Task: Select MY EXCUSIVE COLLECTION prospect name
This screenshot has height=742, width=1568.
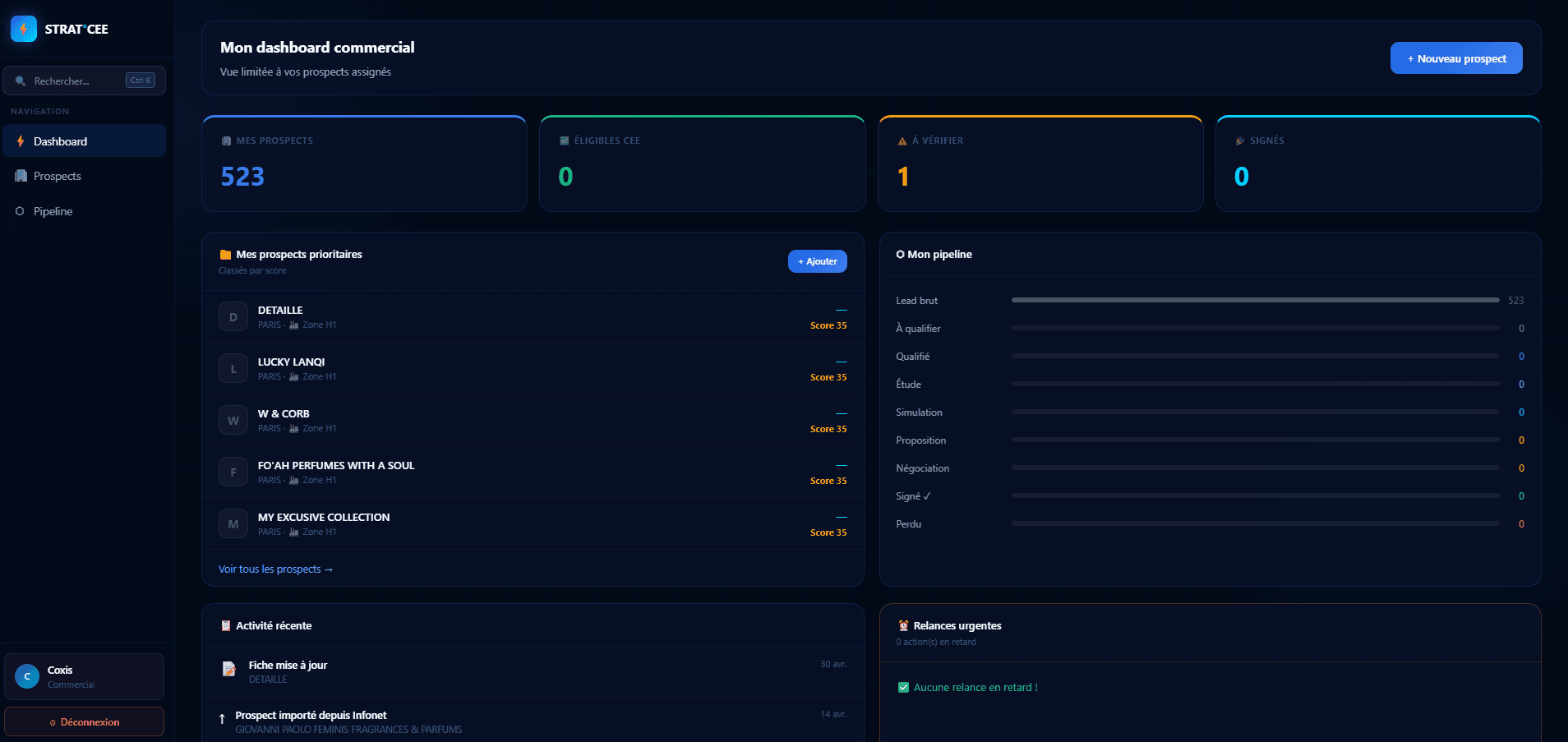Action: click(324, 518)
